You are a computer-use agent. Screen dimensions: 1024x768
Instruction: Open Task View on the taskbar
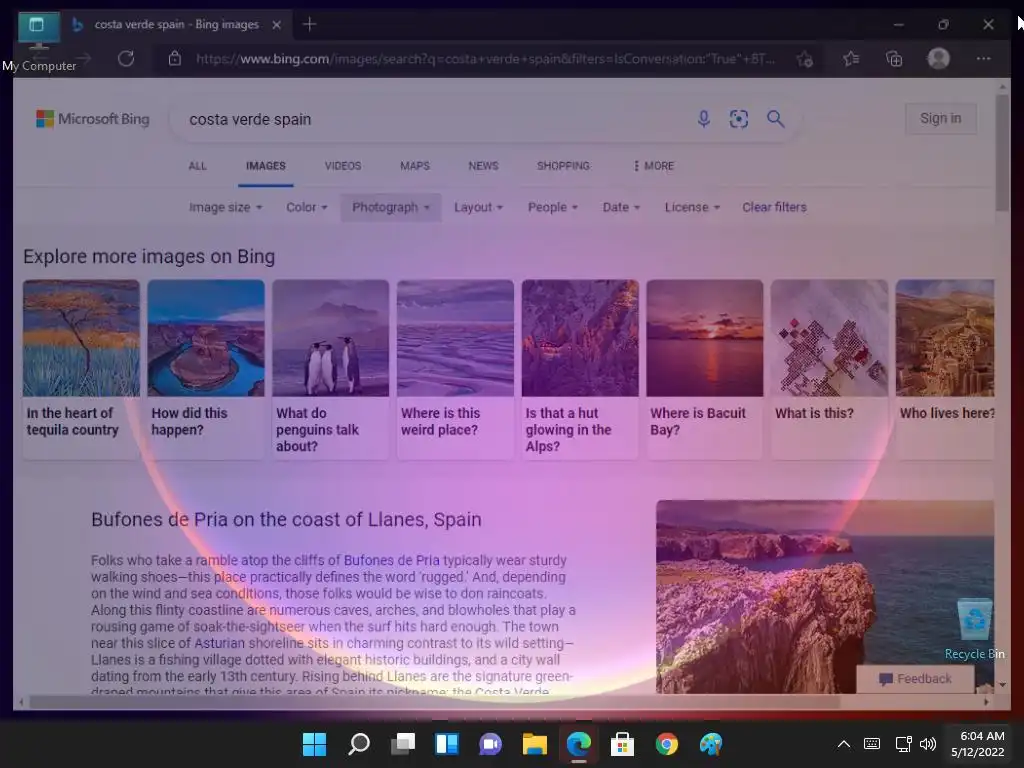[403, 744]
